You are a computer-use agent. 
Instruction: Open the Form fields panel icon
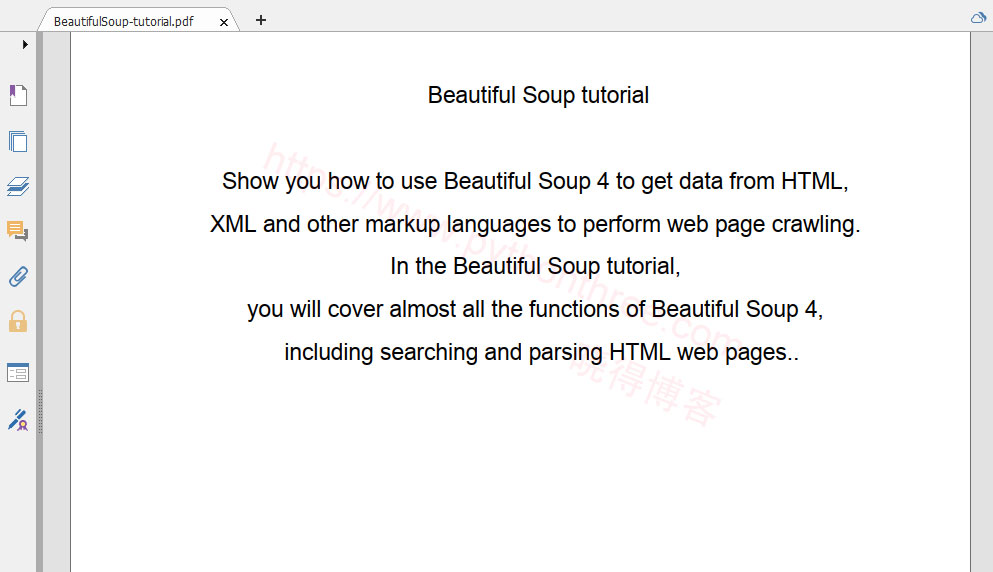point(18,372)
